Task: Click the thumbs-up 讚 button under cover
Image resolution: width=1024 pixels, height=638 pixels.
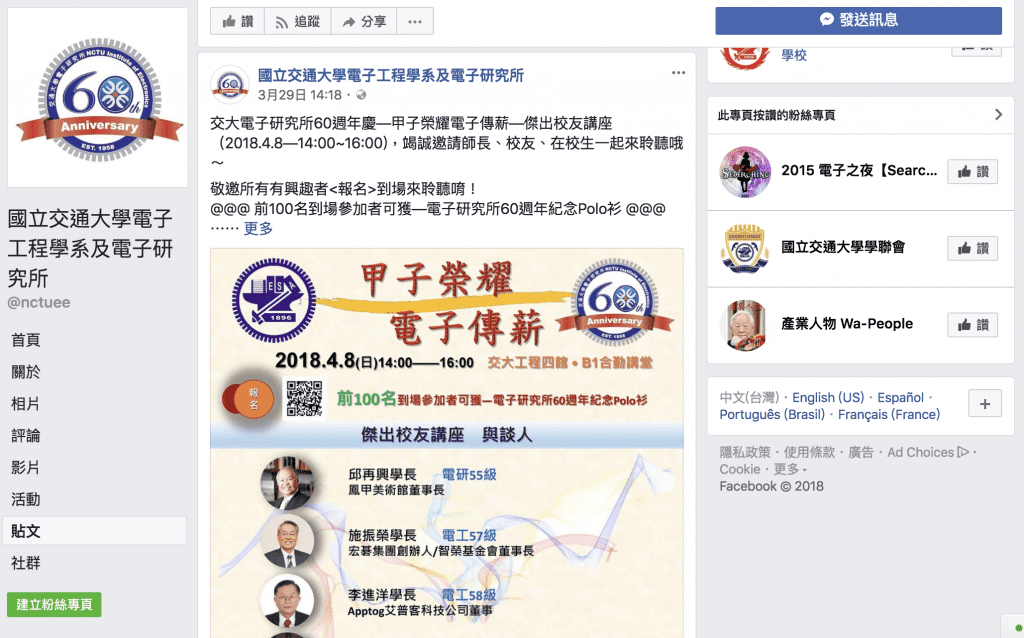Action: tap(237, 22)
